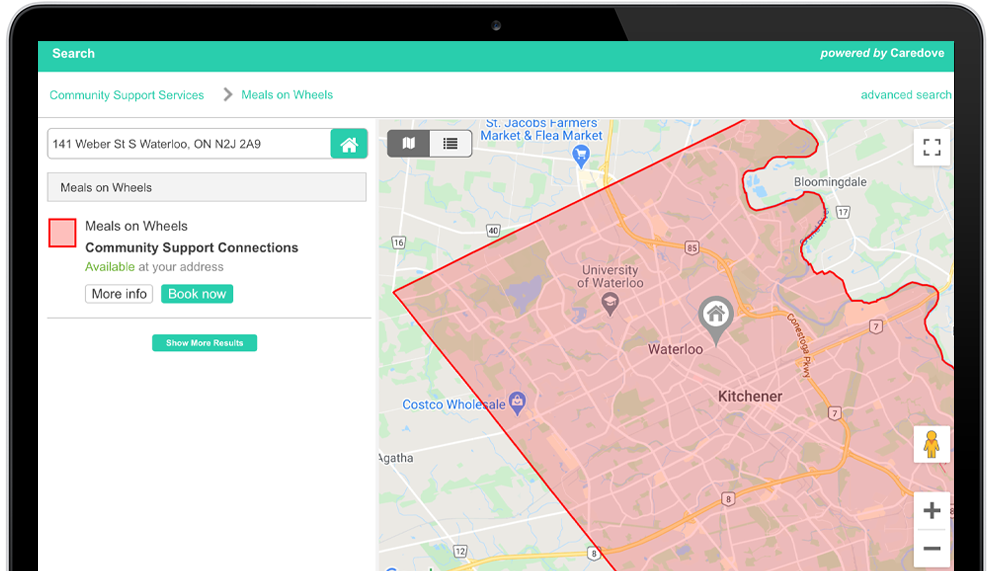Click the route 16 shield on map
Image resolution: width=992 pixels, height=571 pixels.
point(398,243)
